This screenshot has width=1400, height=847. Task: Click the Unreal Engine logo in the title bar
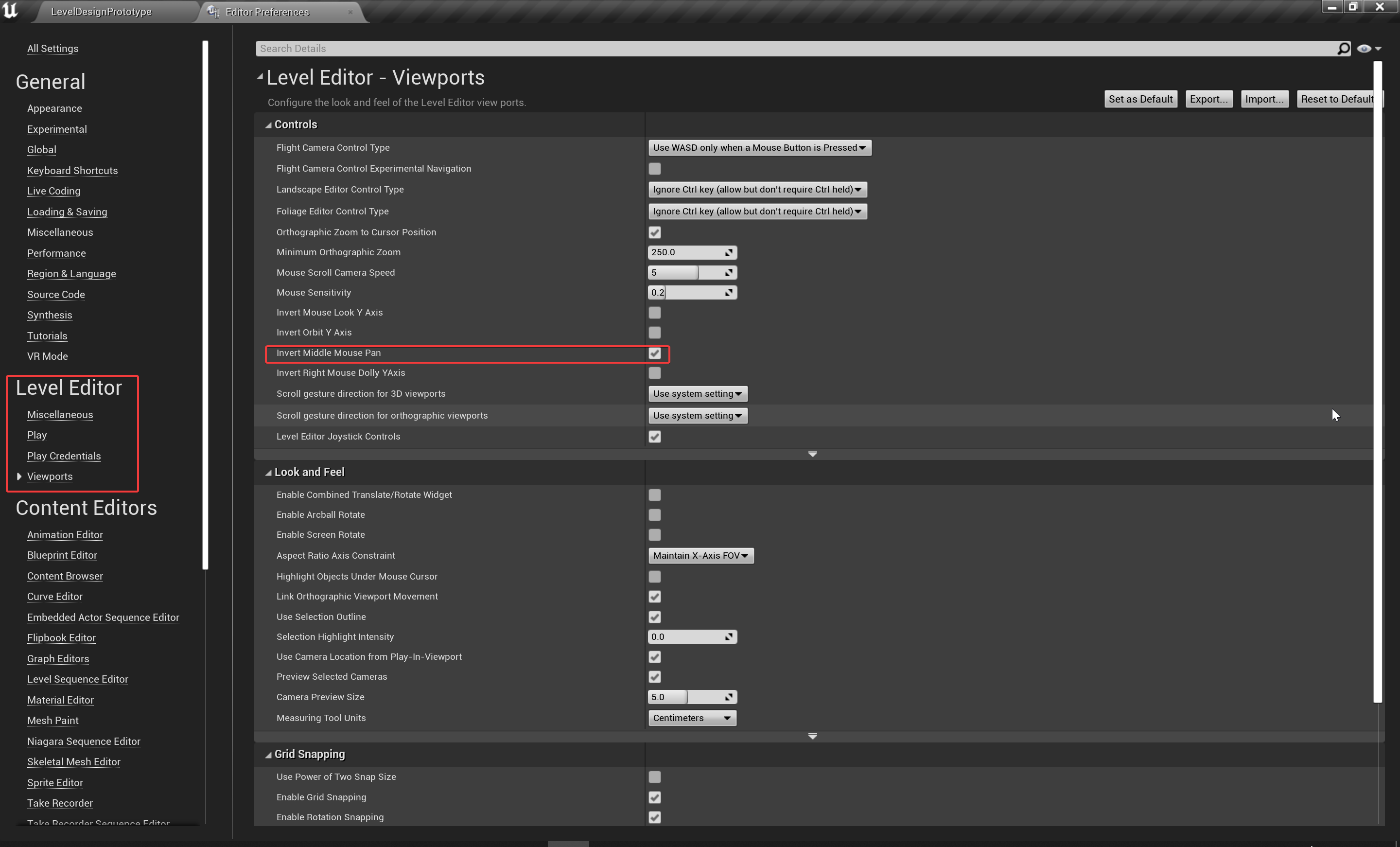coord(10,11)
